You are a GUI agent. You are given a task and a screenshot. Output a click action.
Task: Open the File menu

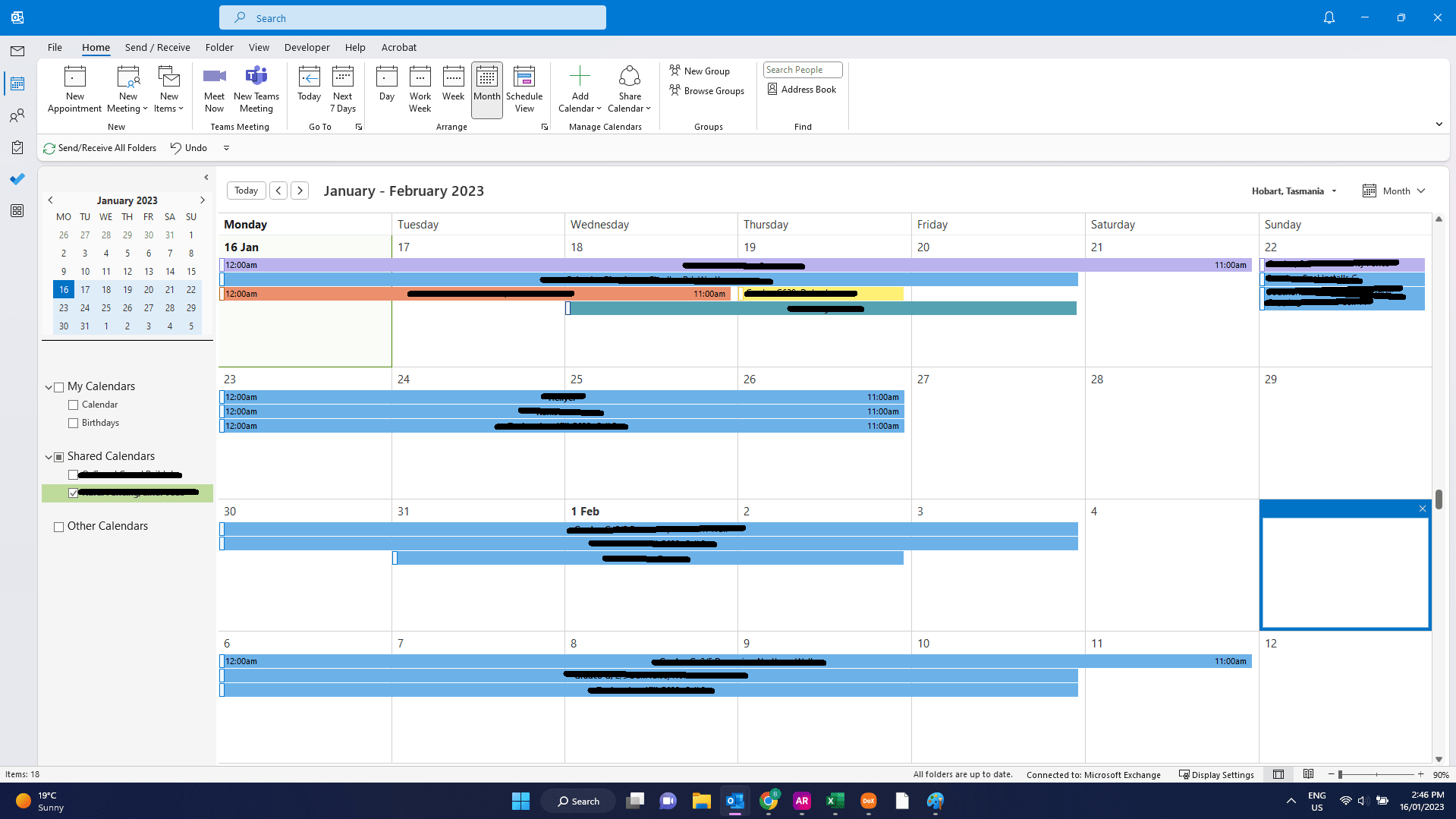[x=55, y=47]
